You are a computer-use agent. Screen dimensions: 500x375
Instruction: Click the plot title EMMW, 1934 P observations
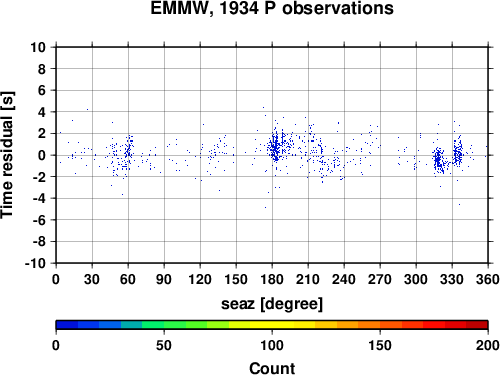coord(272,8)
